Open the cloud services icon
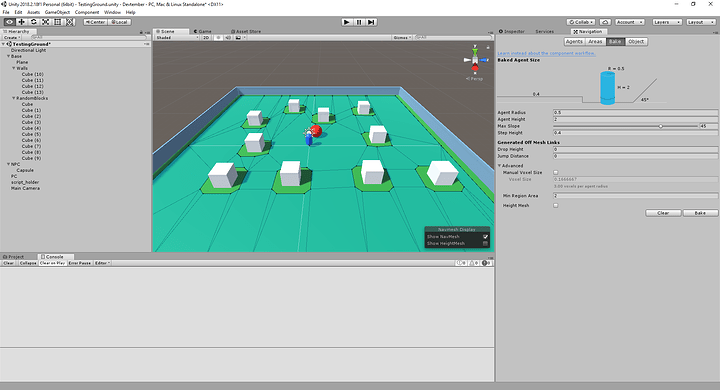The height and width of the screenshot is (390, 720). click(605, 22)
